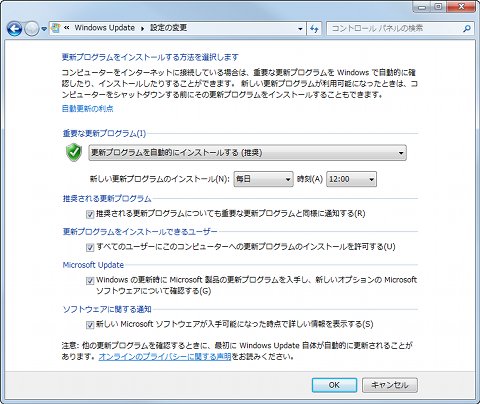This screenshot has width=480, height=404.
Task: Toggle 推奨される更新プログラム notification checkbox
Action: tap(90, 214)
